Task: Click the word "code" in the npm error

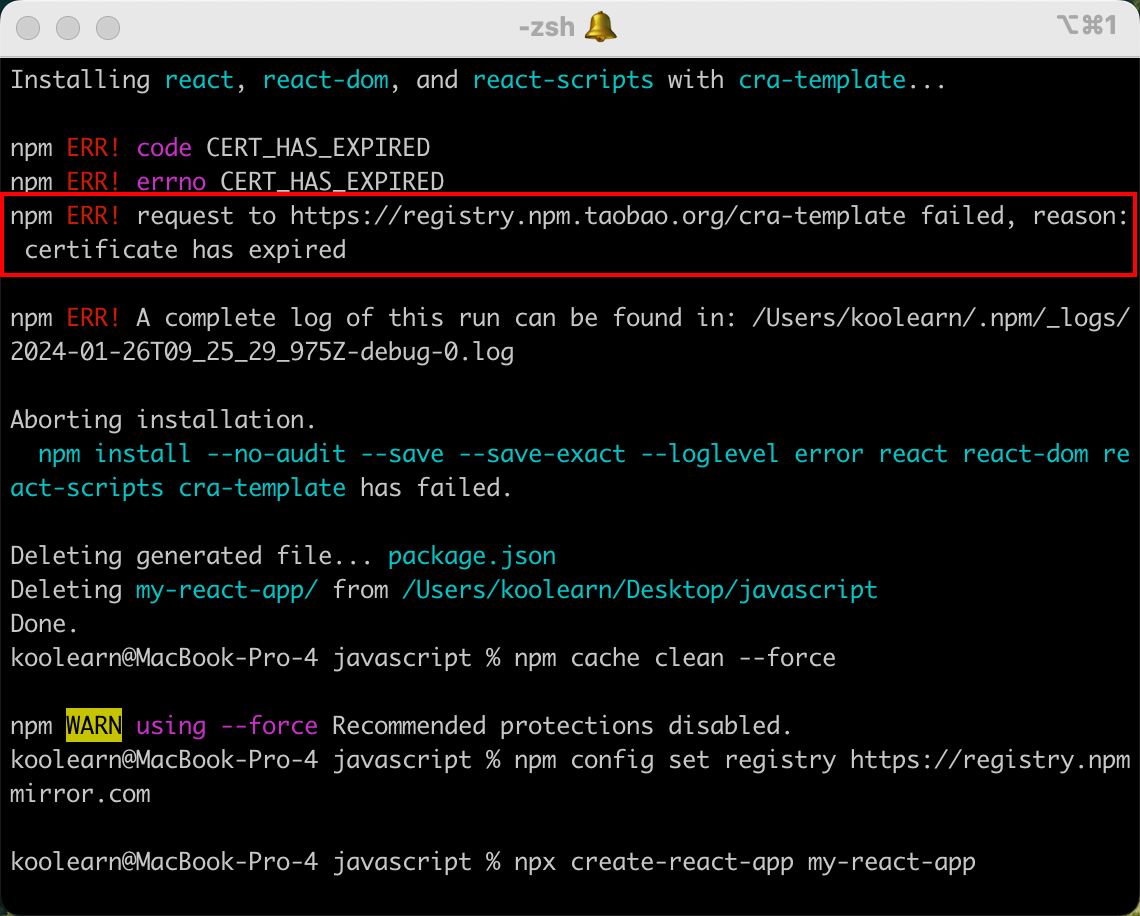Action: click(x=164, y=148)
